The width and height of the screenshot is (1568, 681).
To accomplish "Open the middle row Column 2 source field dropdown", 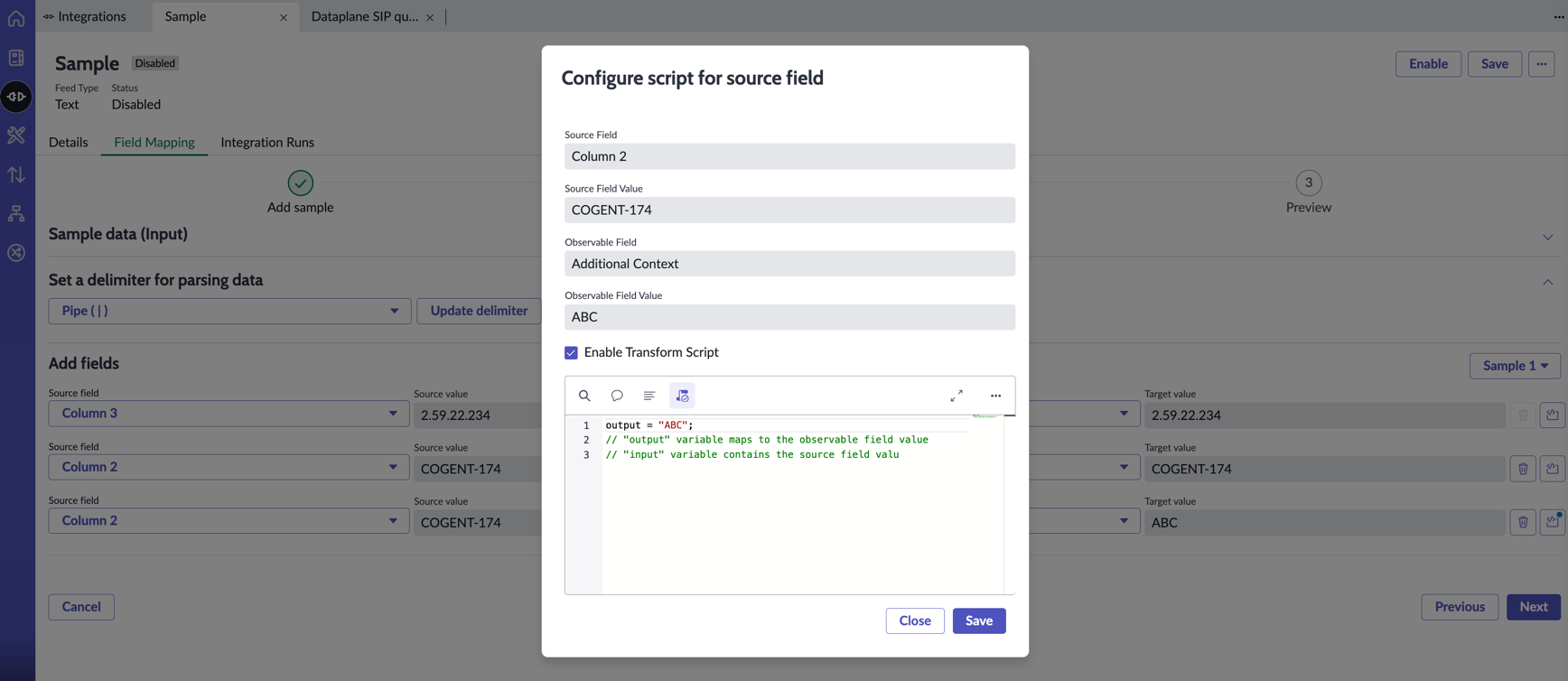I will pyautogui.click(x=229, y=467).
